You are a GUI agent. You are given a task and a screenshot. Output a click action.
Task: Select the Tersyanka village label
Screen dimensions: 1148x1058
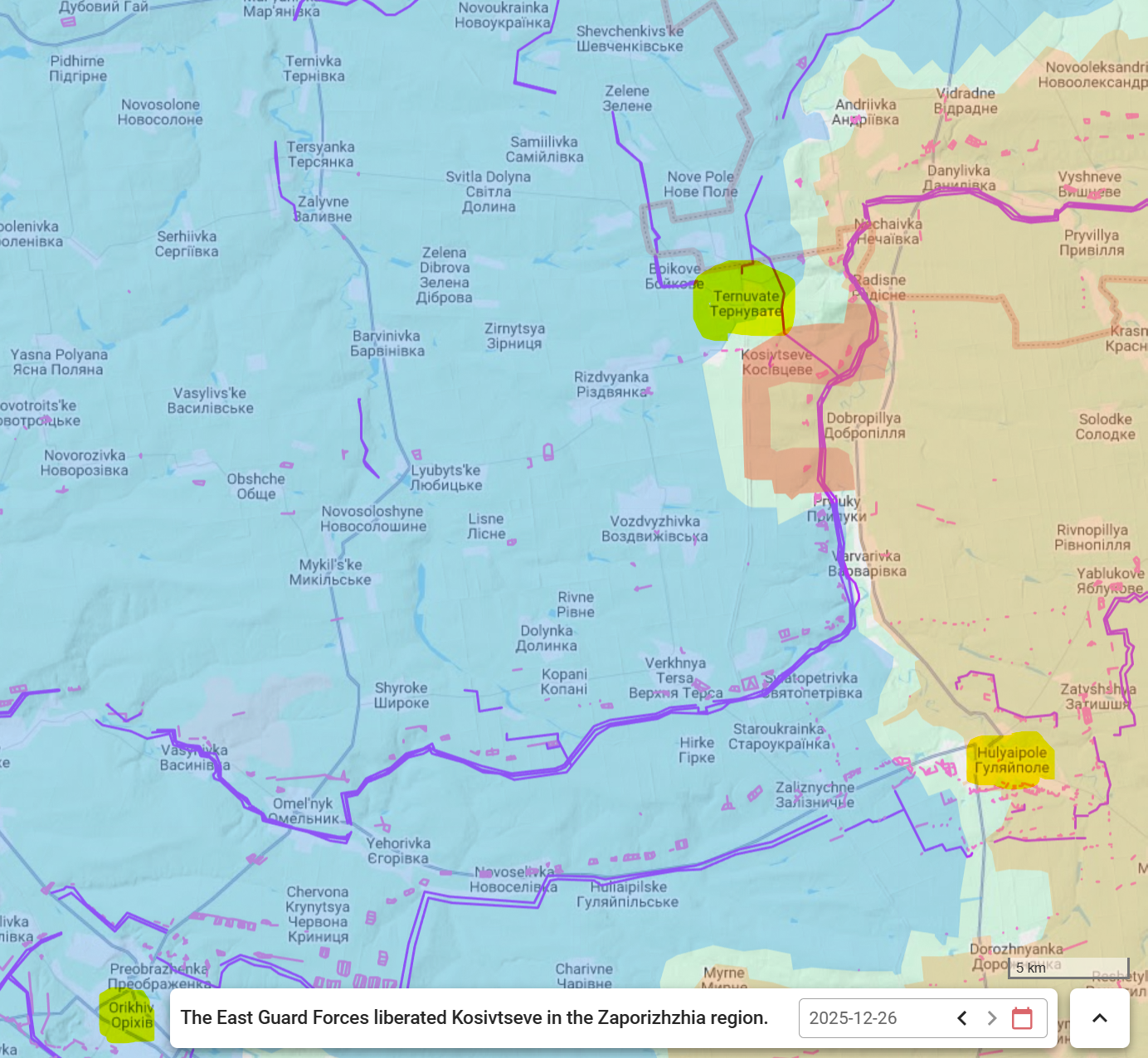320,154
